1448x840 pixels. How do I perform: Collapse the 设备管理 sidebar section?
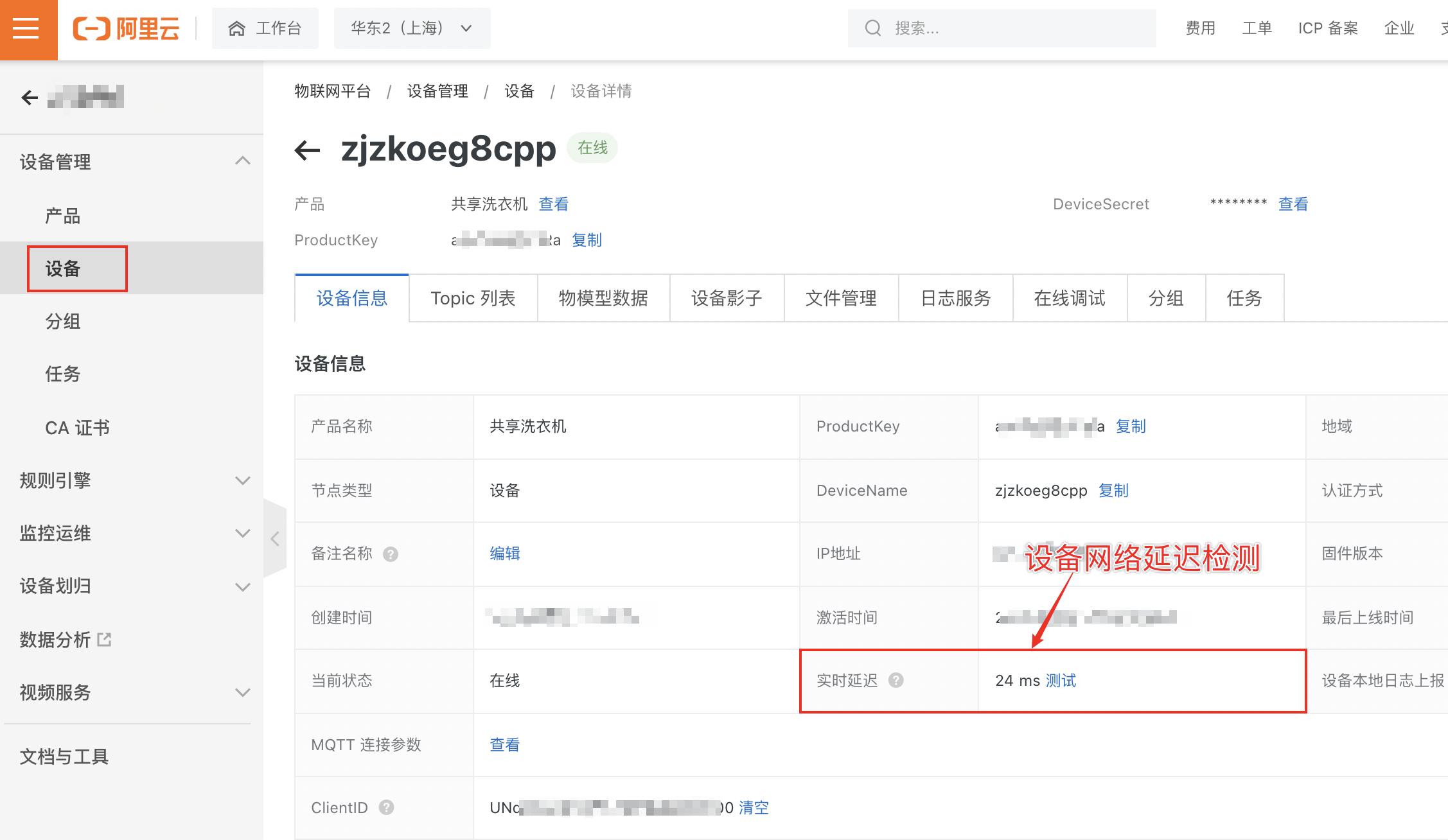click(242, 161)
